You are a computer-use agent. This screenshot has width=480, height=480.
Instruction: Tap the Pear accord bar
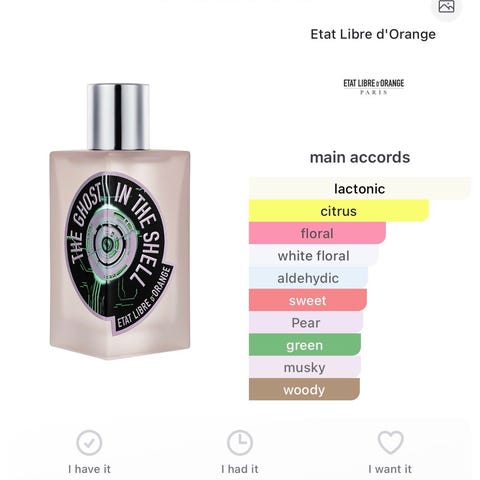306,323
